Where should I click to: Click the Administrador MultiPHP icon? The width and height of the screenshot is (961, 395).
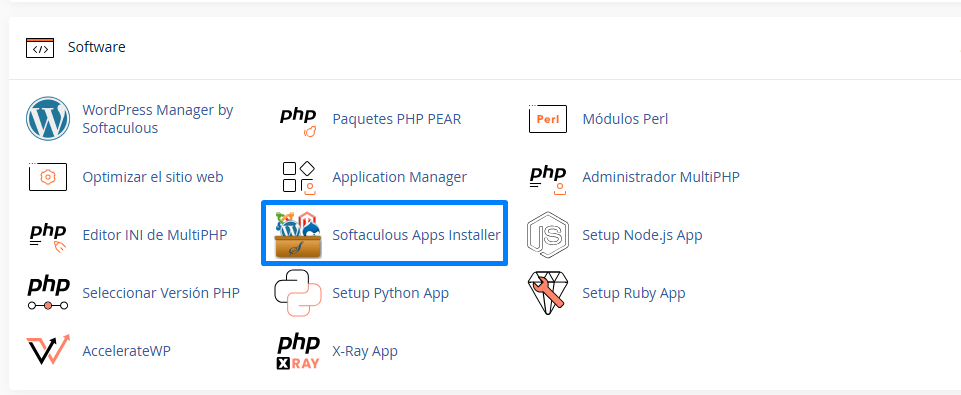pos(548,180)
